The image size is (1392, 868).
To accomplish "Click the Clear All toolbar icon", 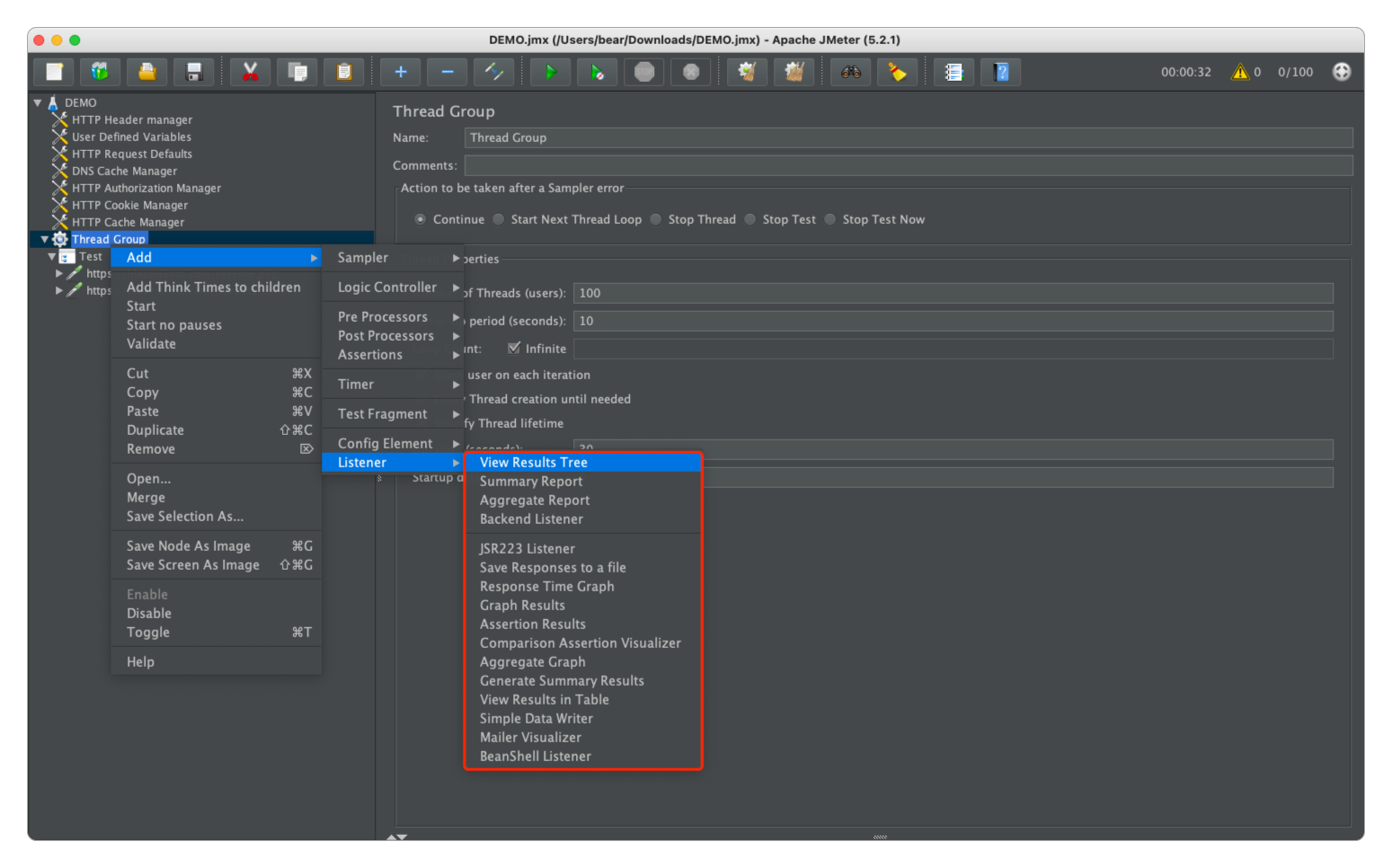I will tap(794, 72).
